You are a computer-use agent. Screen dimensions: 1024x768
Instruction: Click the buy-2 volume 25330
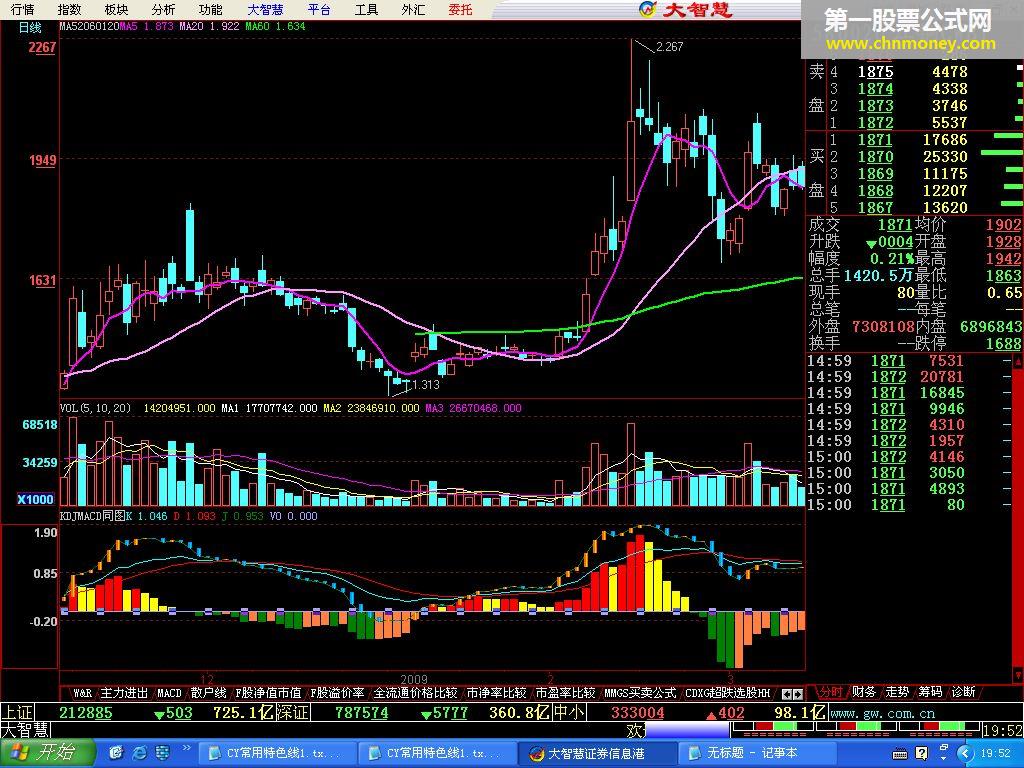coord(945,156)
